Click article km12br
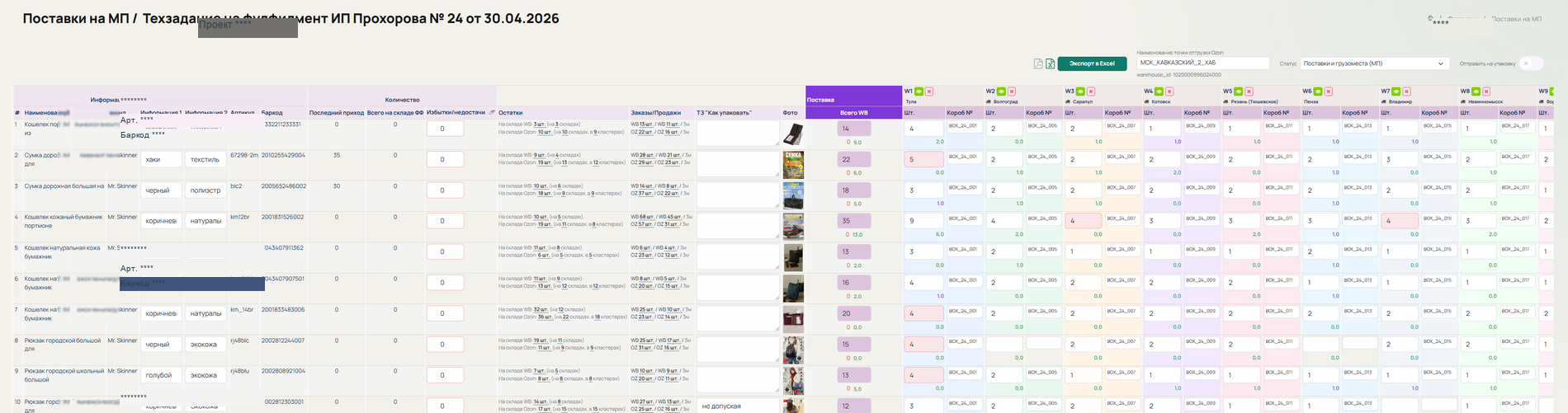This screenshot has width=1568, height=413. coord(240,217)
